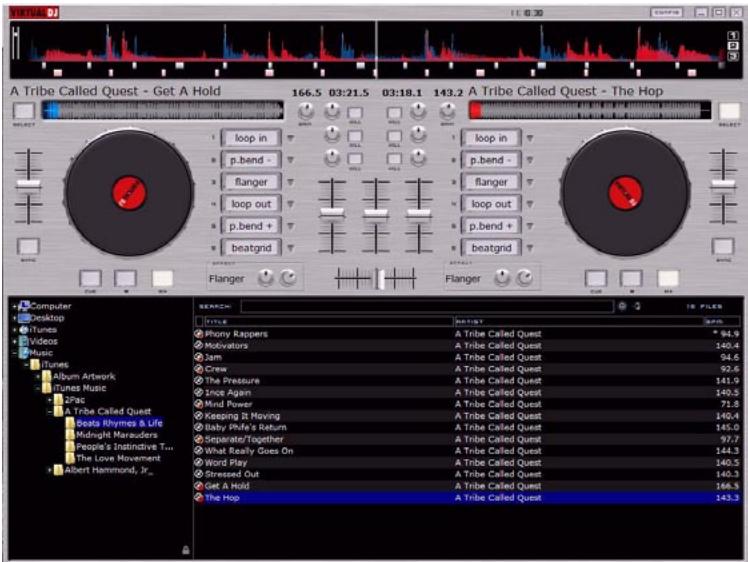Click the lock icon in folder panel
This screenshot has width=748, height=562.
[x=186, y=550]
